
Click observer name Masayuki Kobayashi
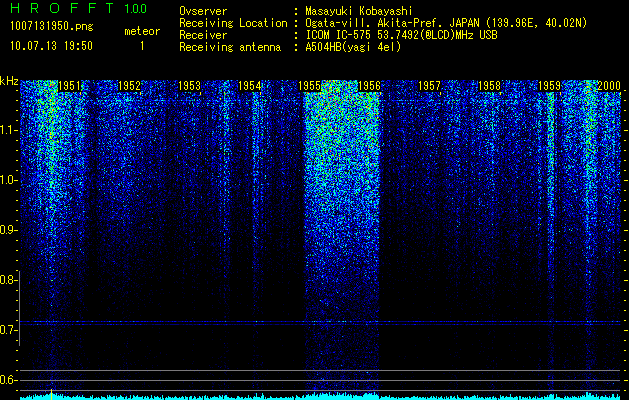[359, 11]
